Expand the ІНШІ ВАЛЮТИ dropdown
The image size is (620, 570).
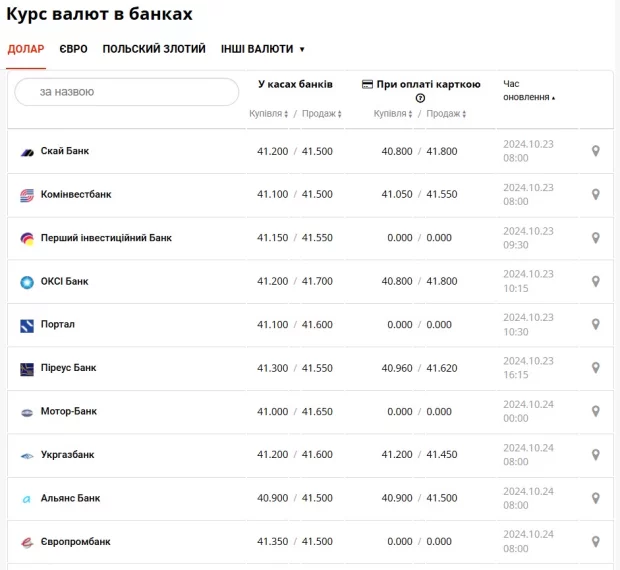263,49
